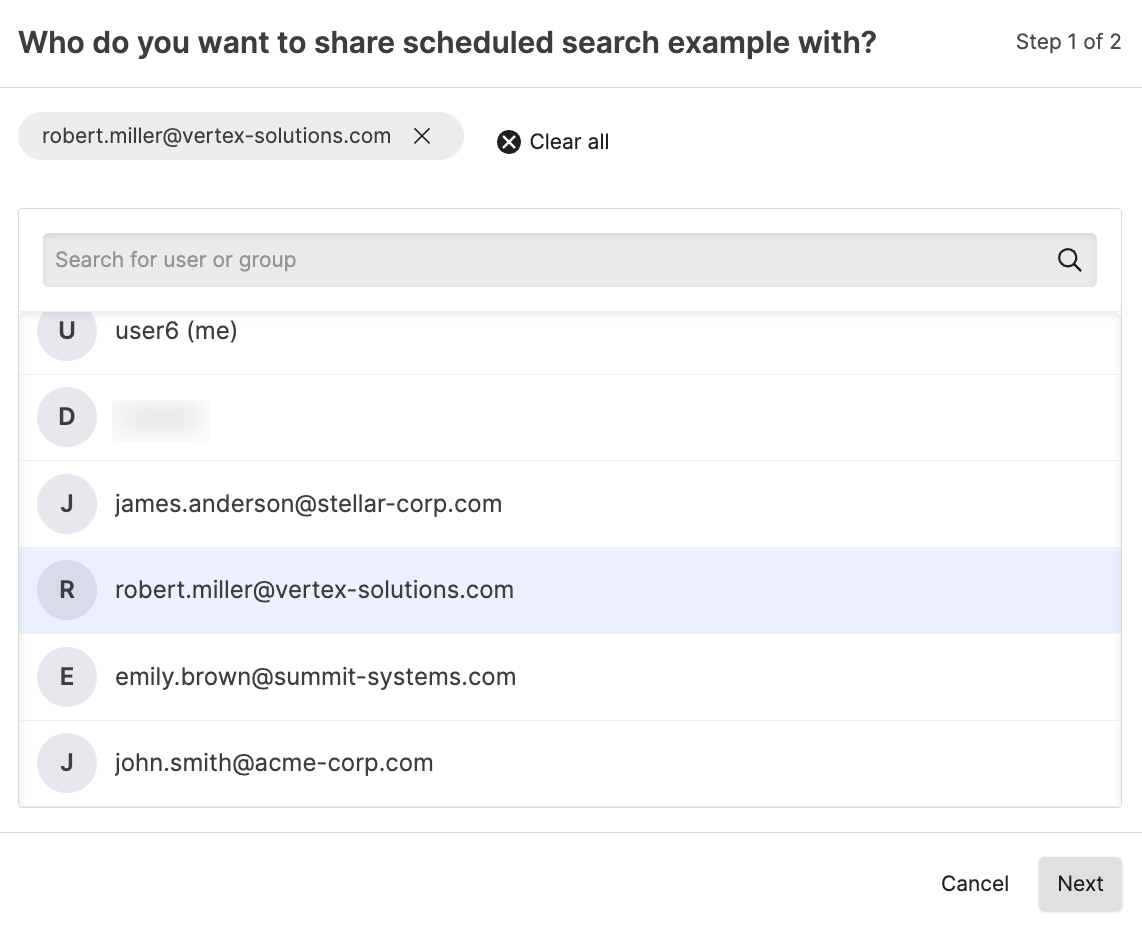
Task: Add john.smith@acme-corp.com to sharing
Action: coord(274,763)
